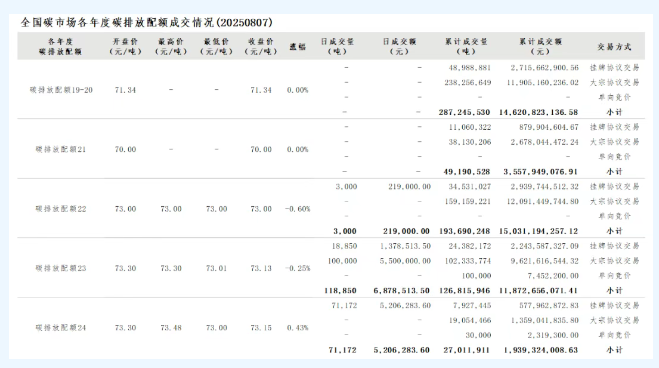This screenshot has height=368, width=659.
Task: Click cumulative volume 7,927,445
Action: (472, 305)
